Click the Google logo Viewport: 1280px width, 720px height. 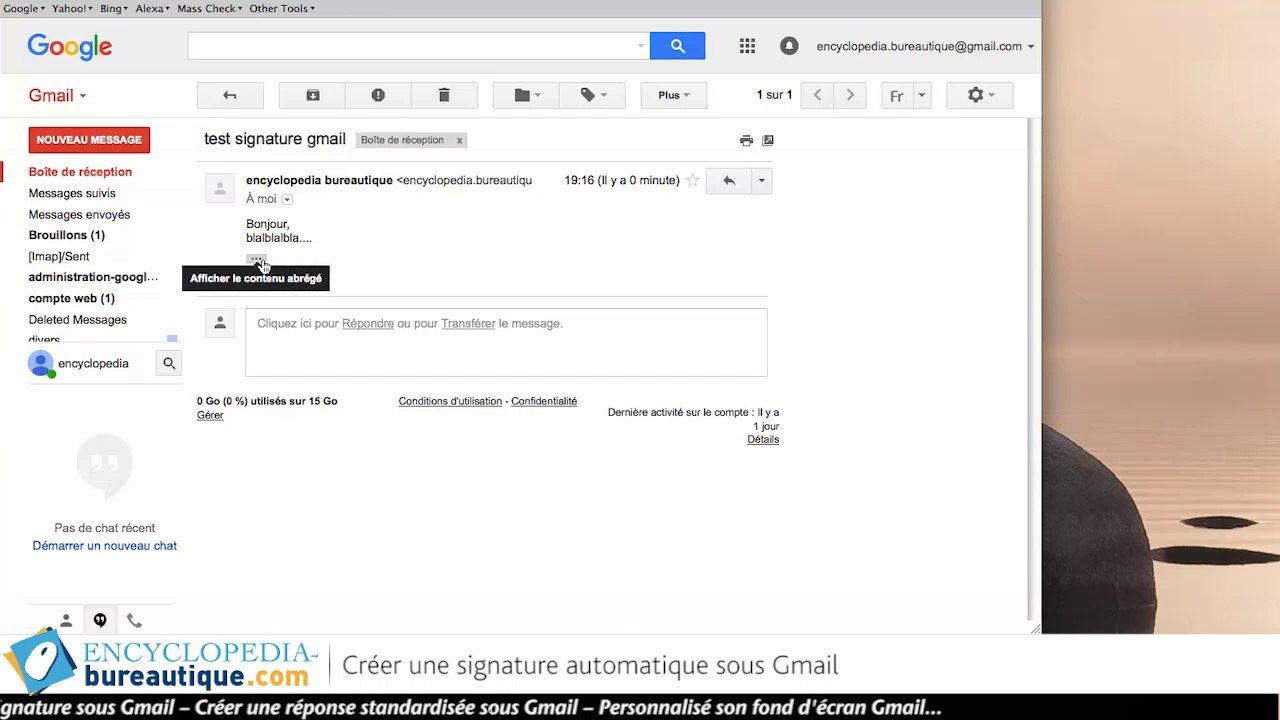click(x=70, y=47)
